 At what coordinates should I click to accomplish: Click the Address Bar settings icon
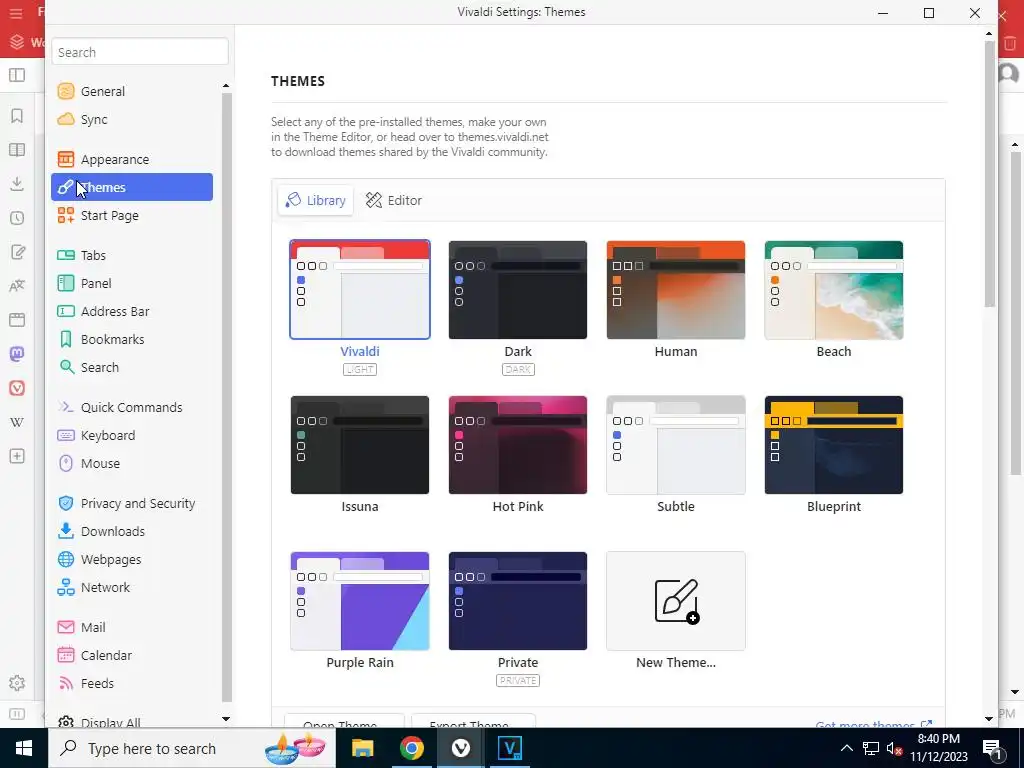pos(66,312)
